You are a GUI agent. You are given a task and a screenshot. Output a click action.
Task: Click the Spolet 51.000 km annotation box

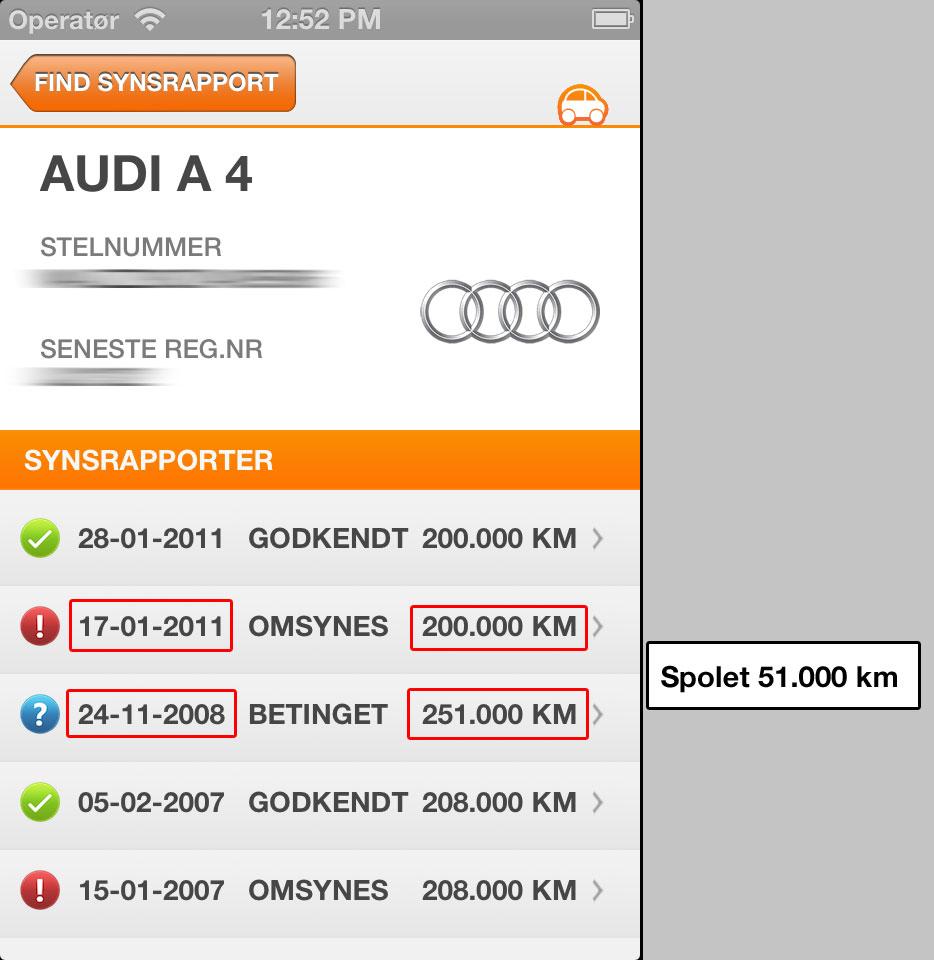783,675
